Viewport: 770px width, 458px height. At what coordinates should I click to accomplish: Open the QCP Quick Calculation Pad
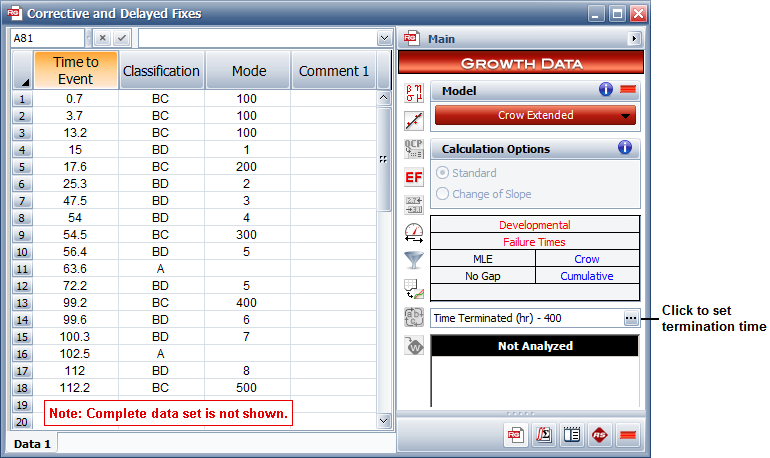click(x=414, y=149)
